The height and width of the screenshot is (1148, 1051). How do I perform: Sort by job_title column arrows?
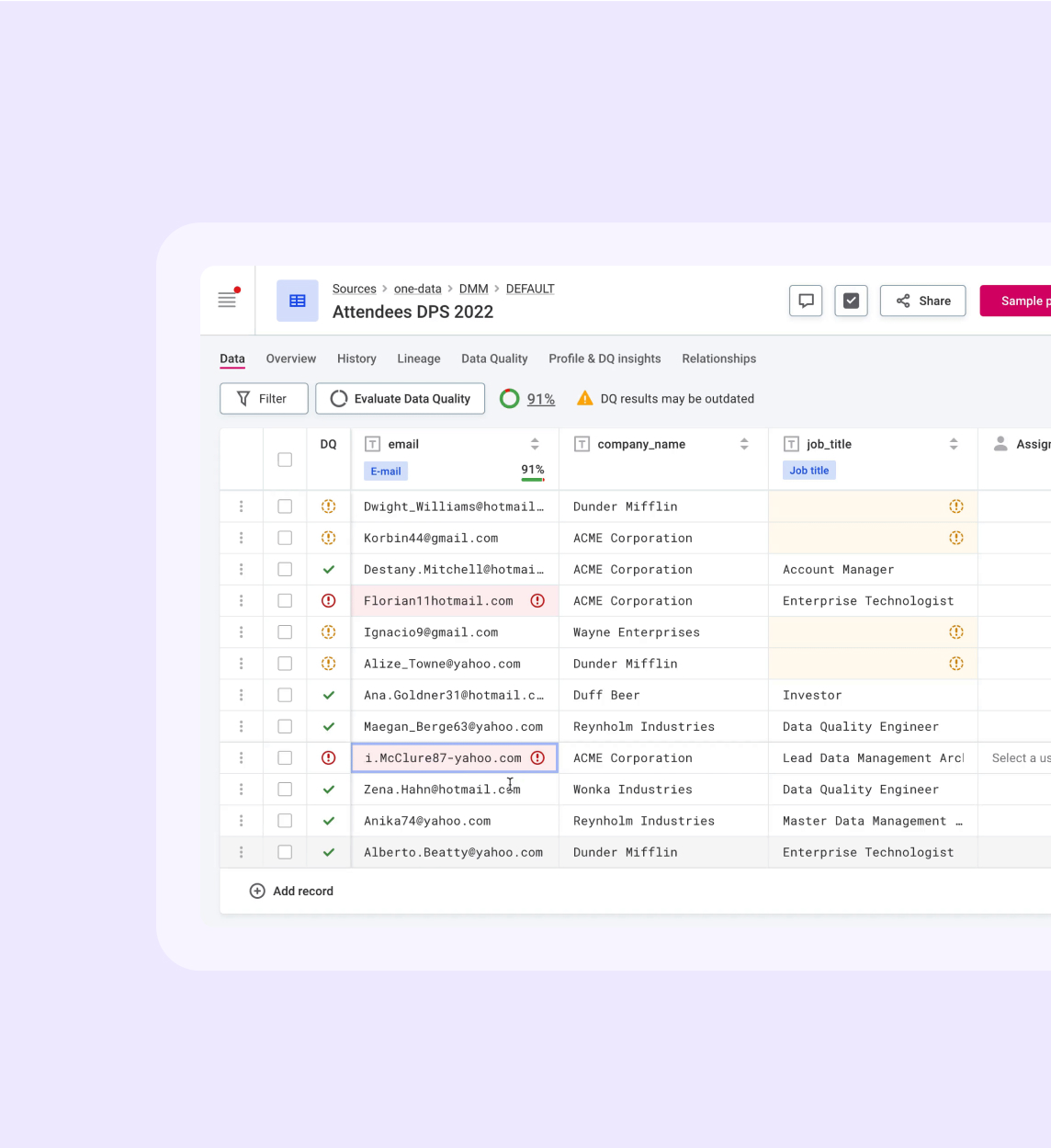(x=954, y=444)
